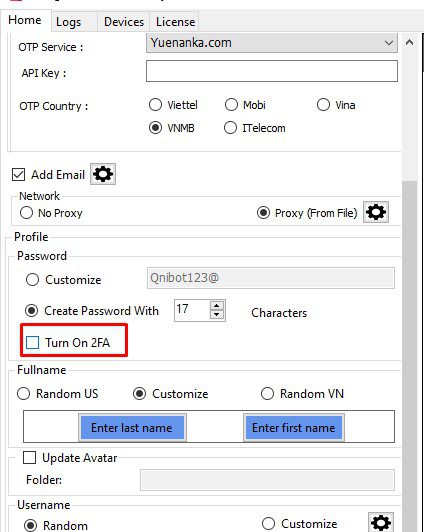Screen dimensions: 424x532
Task: Check the Update Avatar checkbox
Action: click(29, 457)
